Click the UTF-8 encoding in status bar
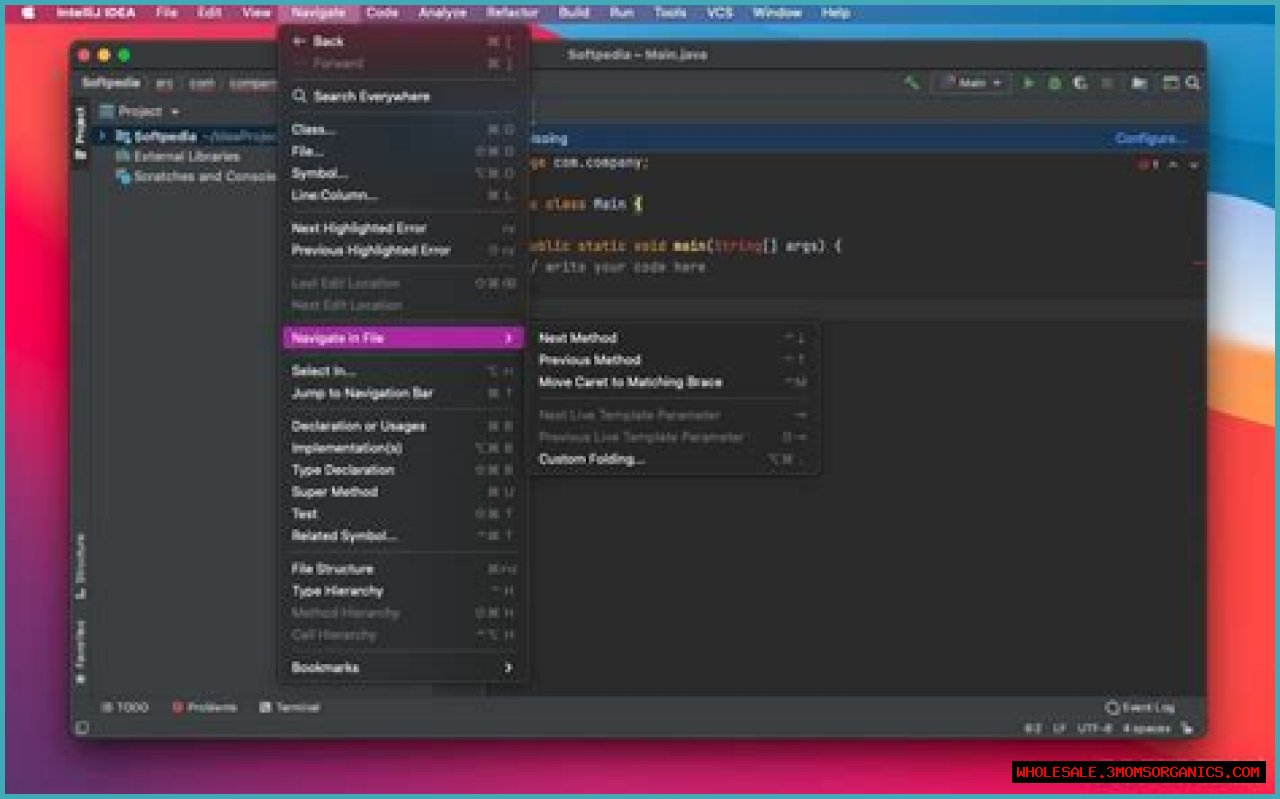Image resolution: width=1280 pixels, height=799 pixels. [1094, 729]
